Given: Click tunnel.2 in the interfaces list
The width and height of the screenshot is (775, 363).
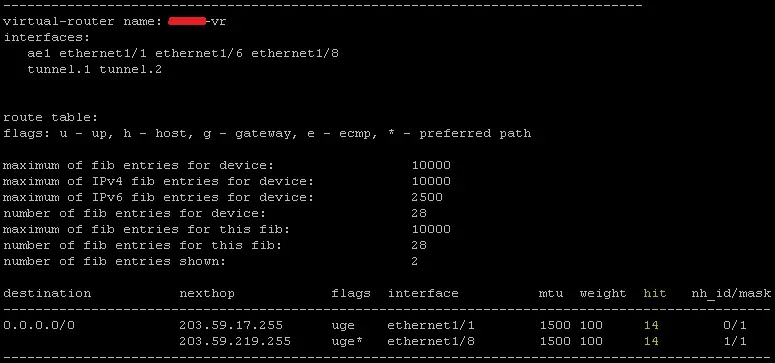Looking at the screenshot, I should pyautogui.click(x=131, y=69).
